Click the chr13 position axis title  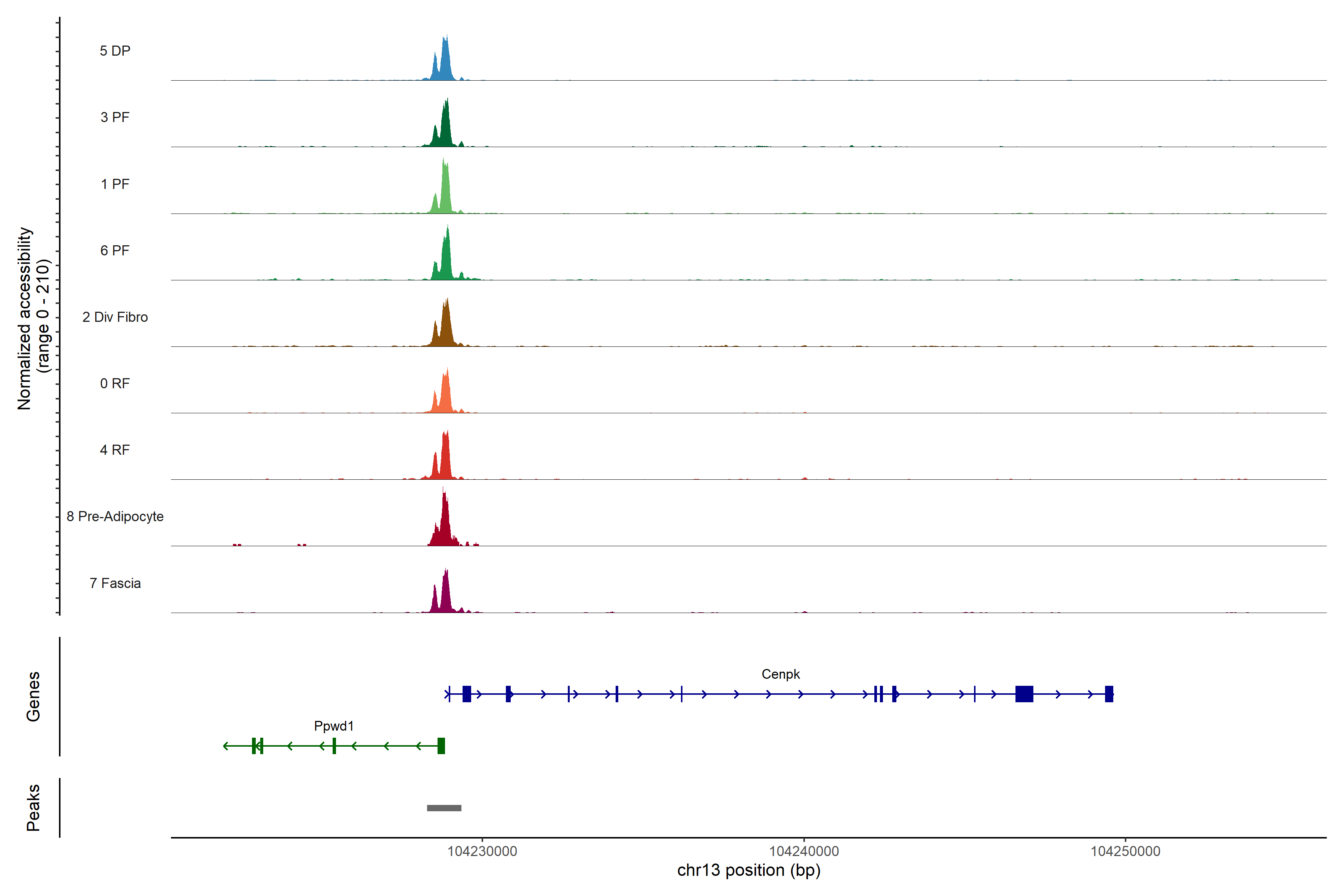coord(749,870)
